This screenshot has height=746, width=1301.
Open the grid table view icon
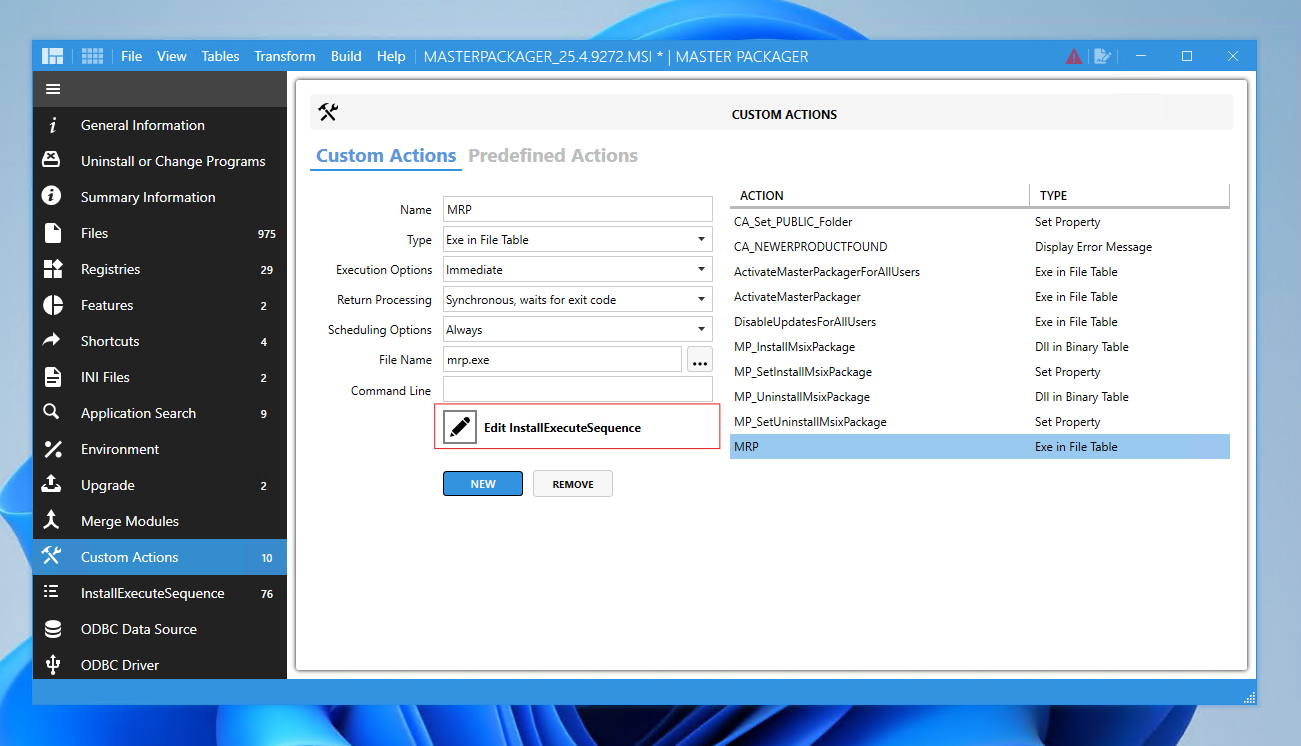pyautogui.click(x=93, y=56)
